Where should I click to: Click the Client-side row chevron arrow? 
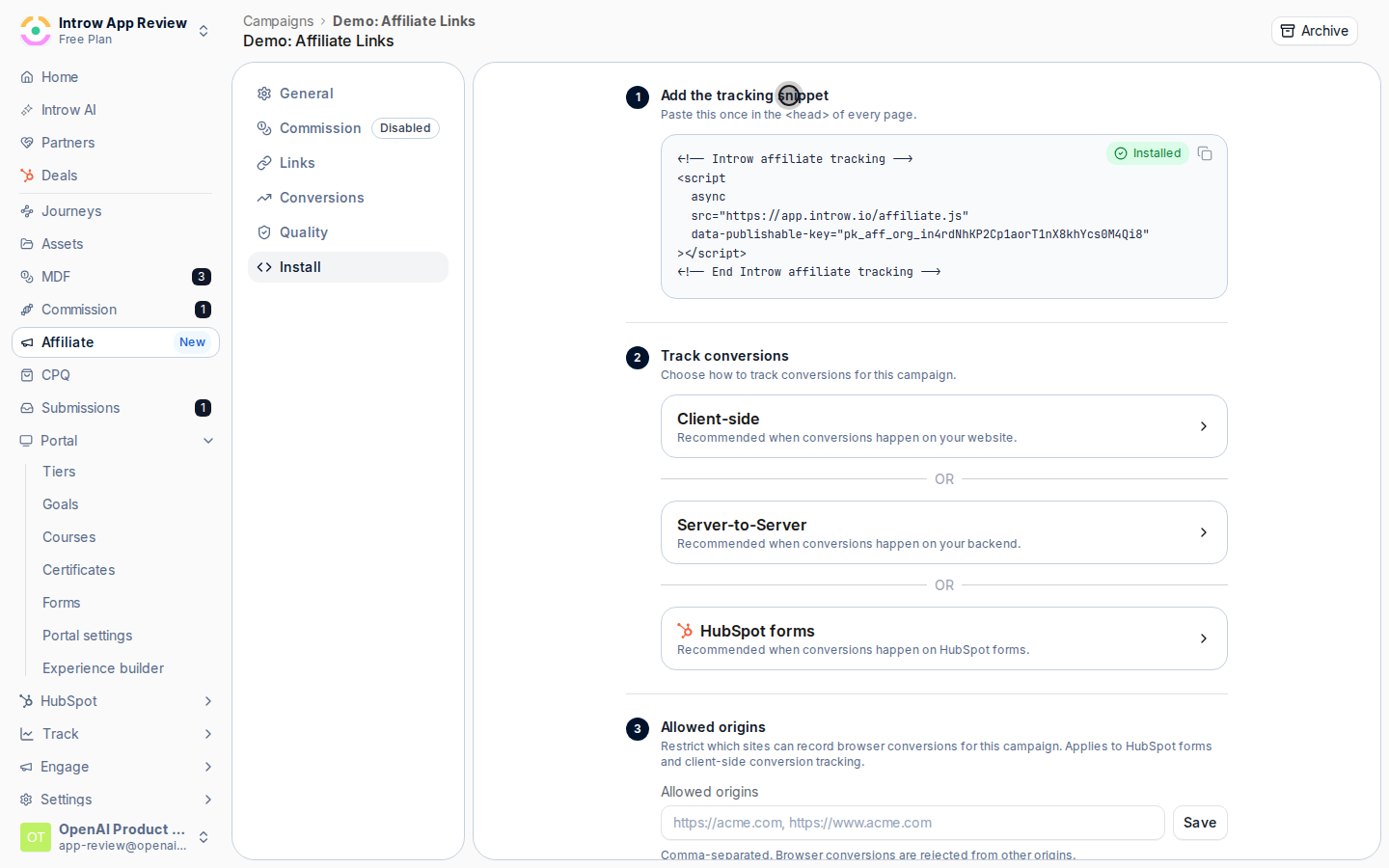[1204, 426]
